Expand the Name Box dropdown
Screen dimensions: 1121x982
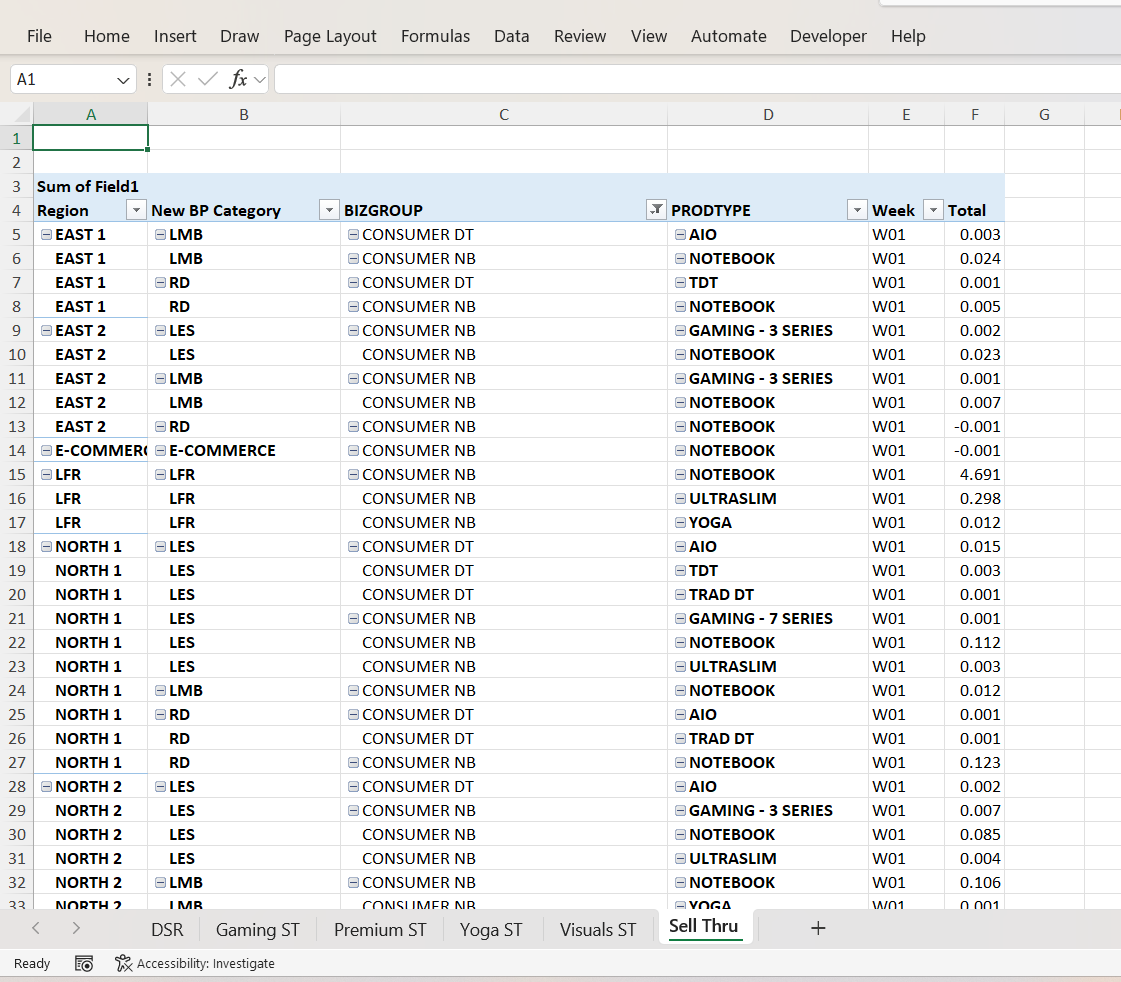pos(123,79)
